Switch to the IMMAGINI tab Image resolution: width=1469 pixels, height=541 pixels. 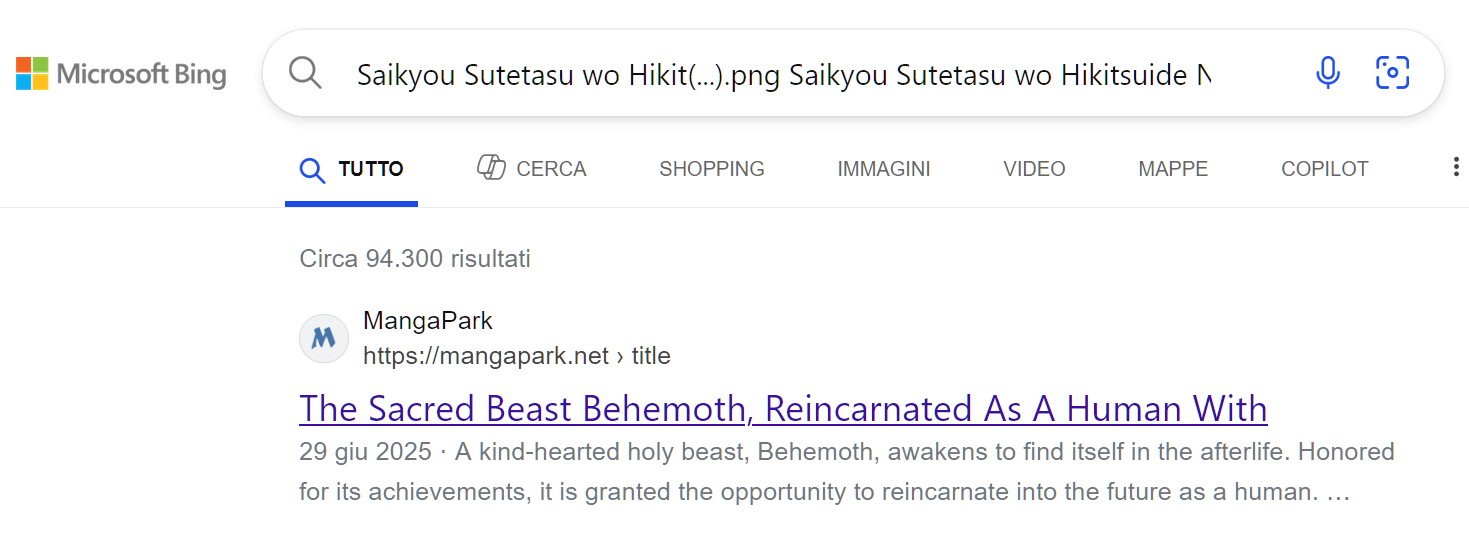pyautogui.click(x=884, y=169)
